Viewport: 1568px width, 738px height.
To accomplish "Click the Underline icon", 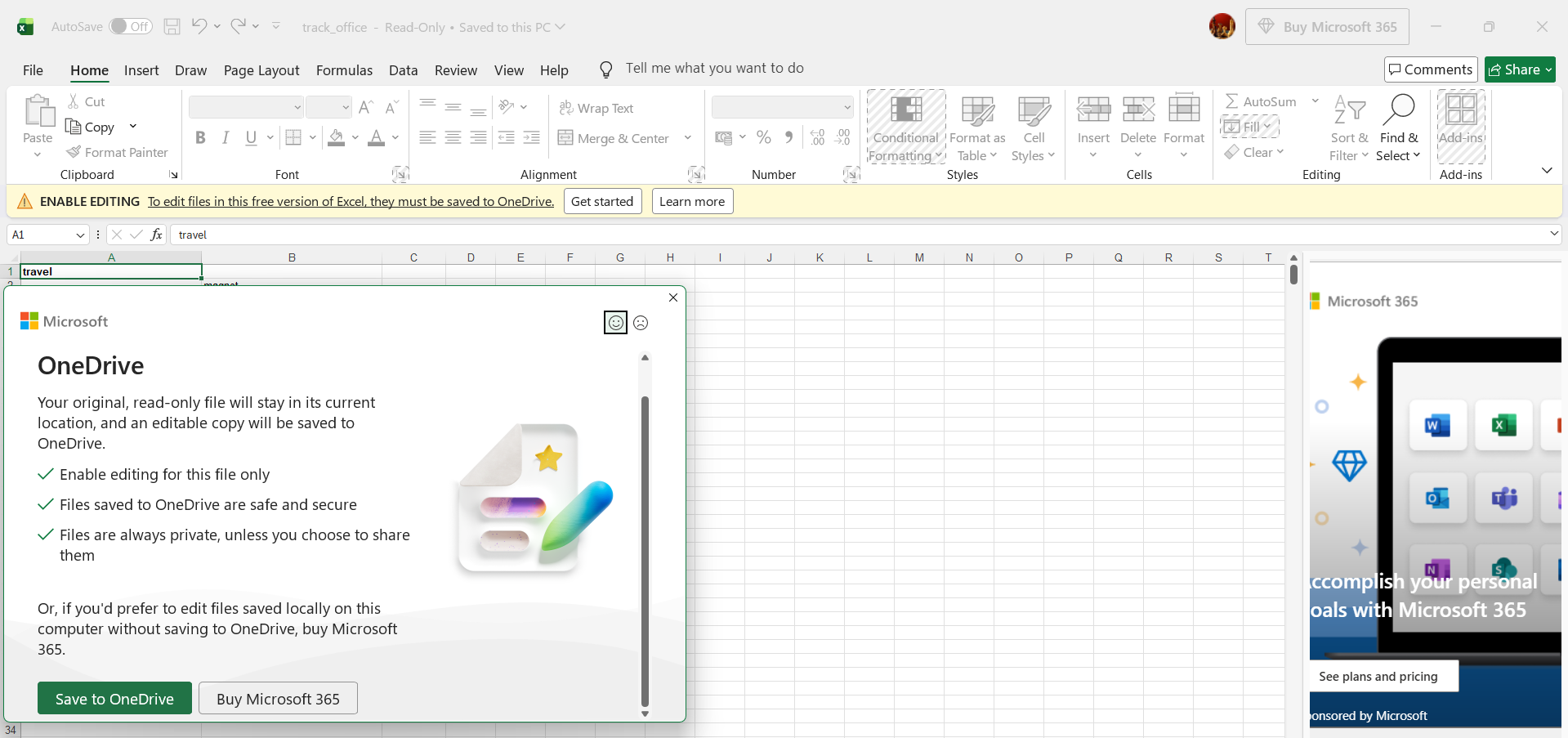I will click(251, 137).
